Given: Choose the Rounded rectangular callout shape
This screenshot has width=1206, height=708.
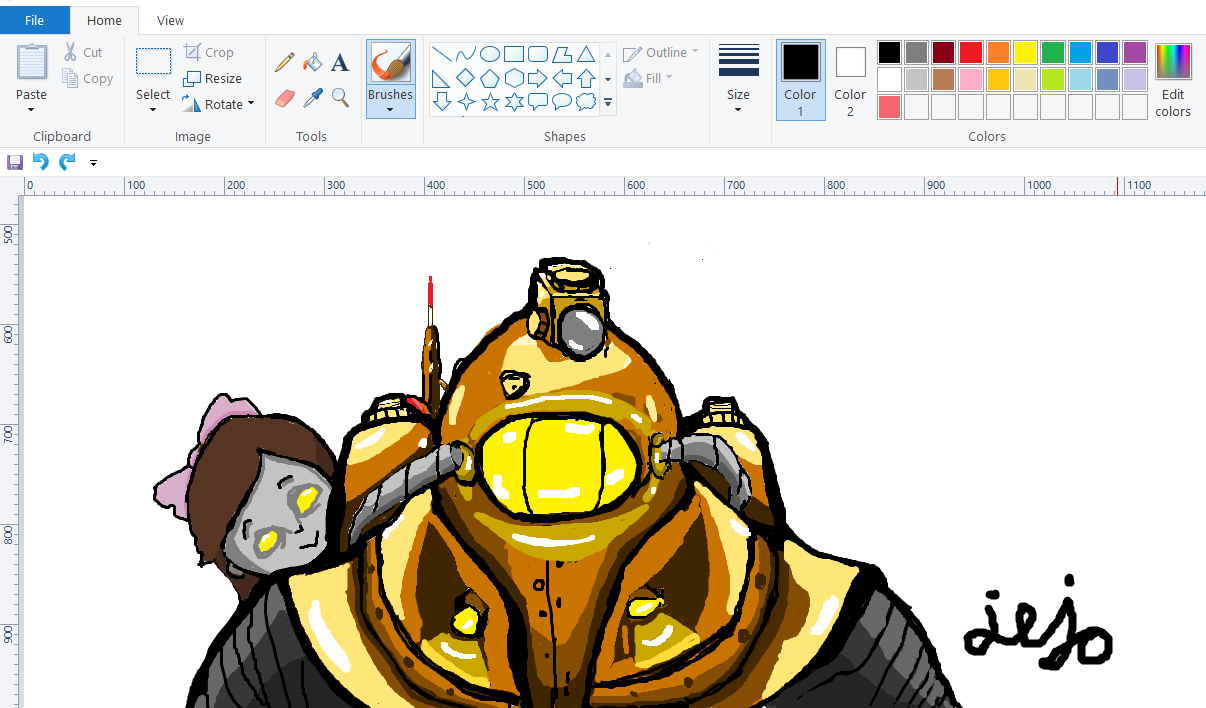Looking at the screenshot, I should (x=538, y=101).
